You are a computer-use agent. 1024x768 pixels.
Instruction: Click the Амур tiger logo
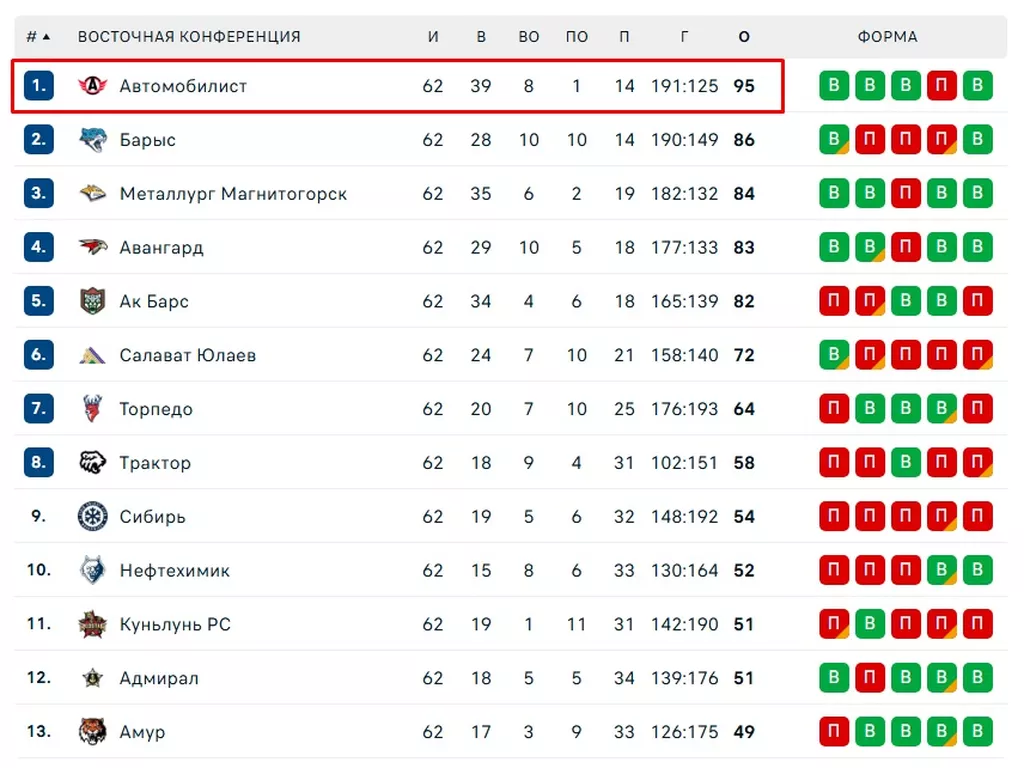[93, 732]
